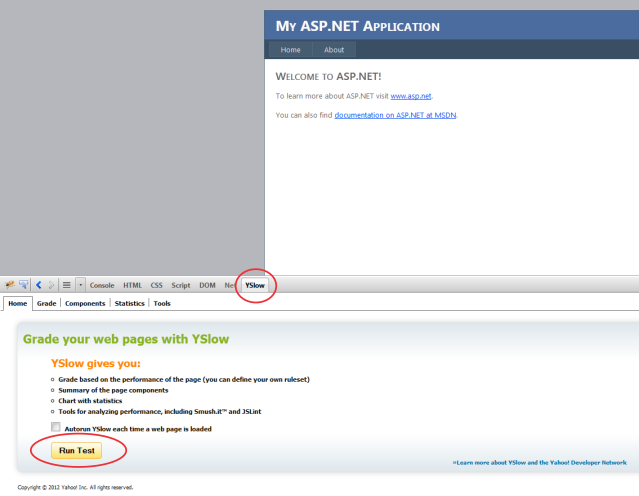Click the About menu in ASP.NET page
This screenshot has height=496, width=639.
[334, 50]
